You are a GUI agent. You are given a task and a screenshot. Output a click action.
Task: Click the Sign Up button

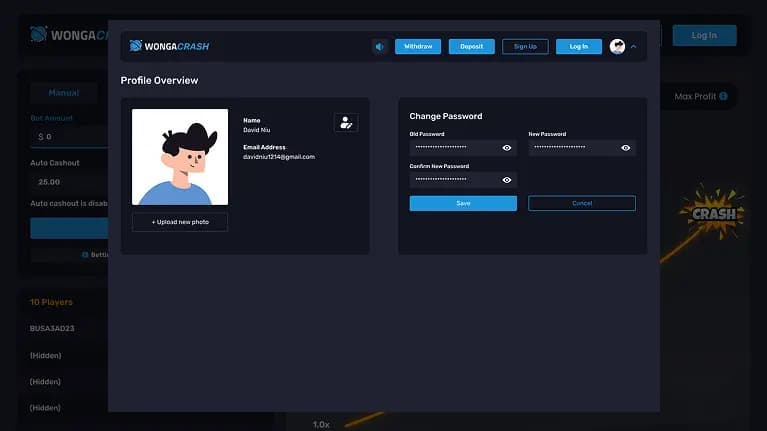525,46
